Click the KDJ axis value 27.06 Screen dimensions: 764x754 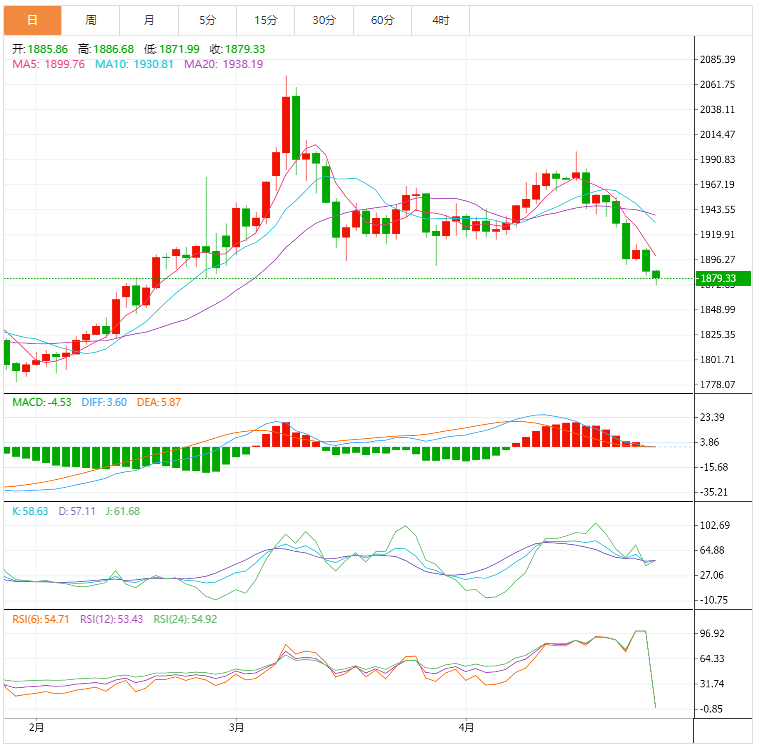pos(712,575)
